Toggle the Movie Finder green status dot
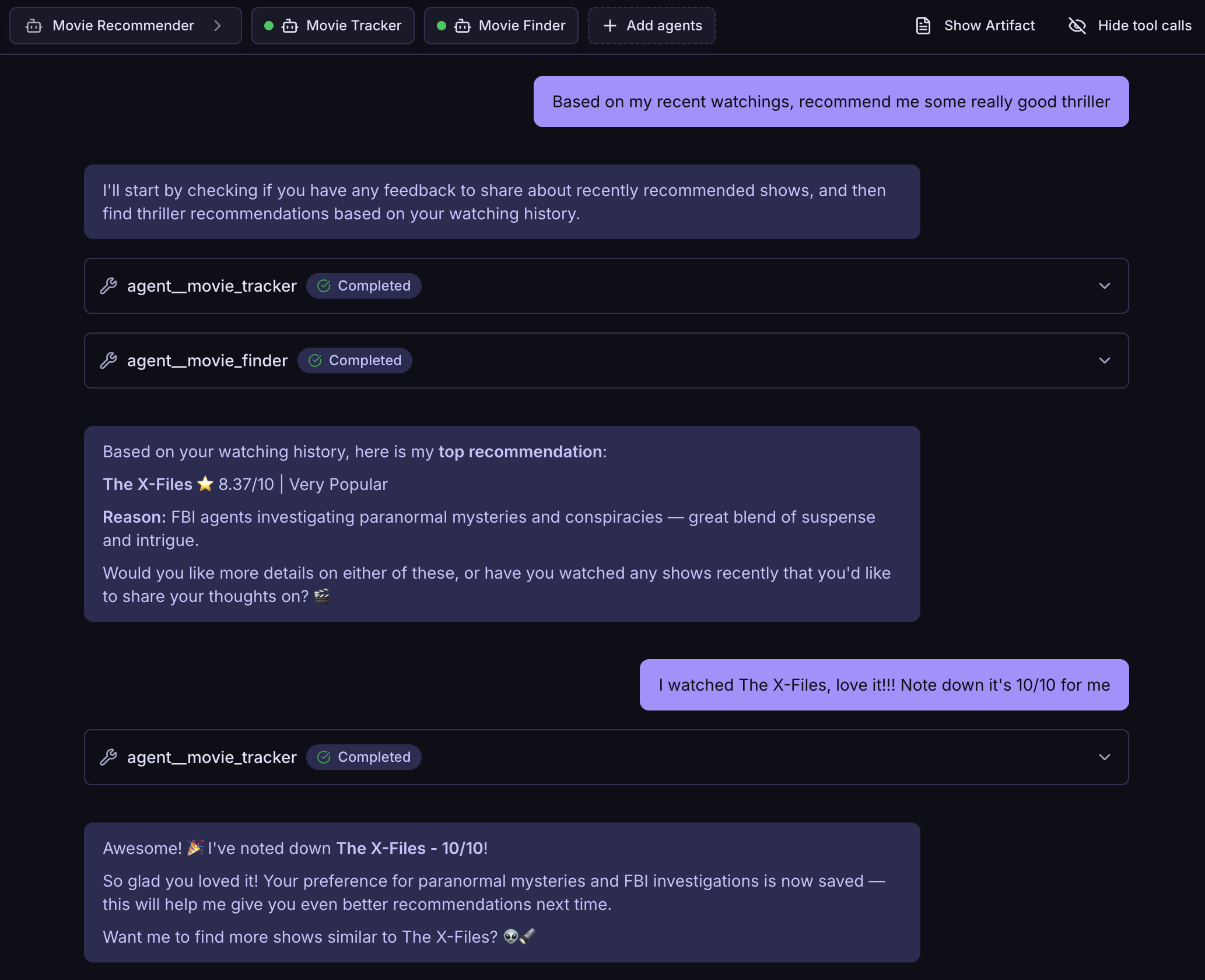 pos(442,26)
